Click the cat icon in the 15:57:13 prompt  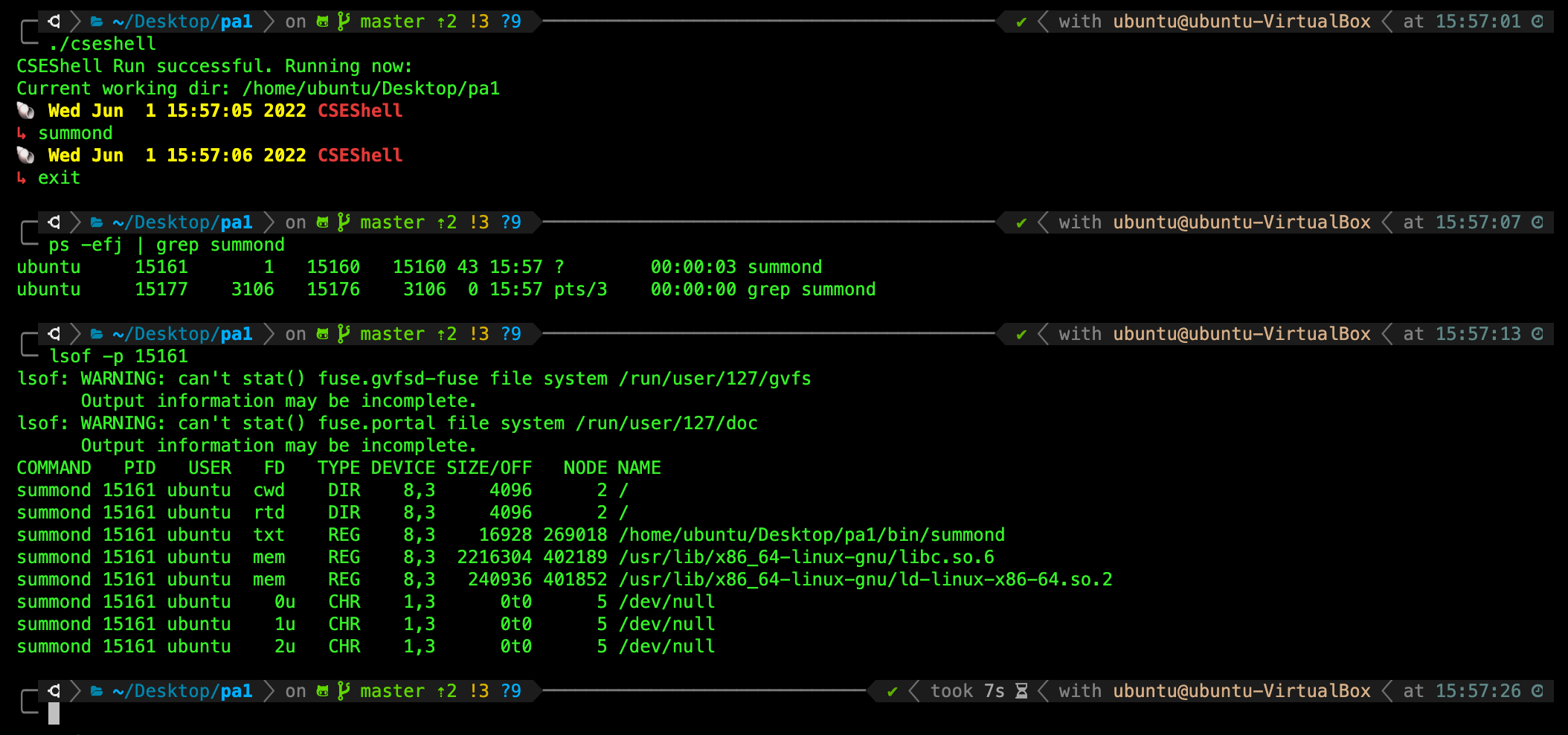coord(322,334)
